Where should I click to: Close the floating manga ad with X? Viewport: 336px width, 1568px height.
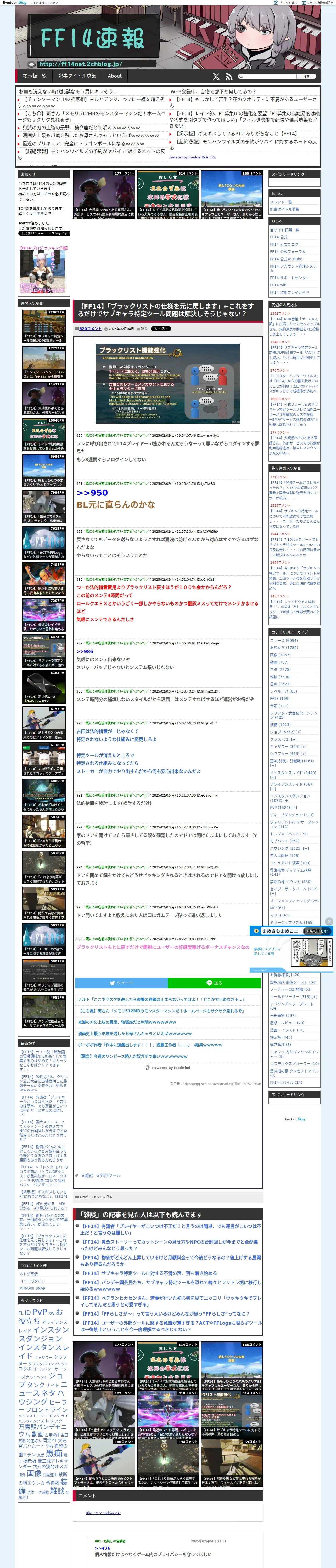[x=329, y=921]
